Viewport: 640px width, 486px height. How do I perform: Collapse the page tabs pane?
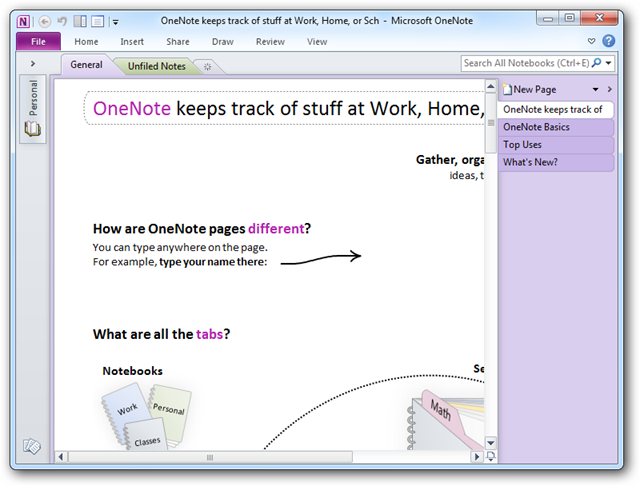tap(609, 89)
